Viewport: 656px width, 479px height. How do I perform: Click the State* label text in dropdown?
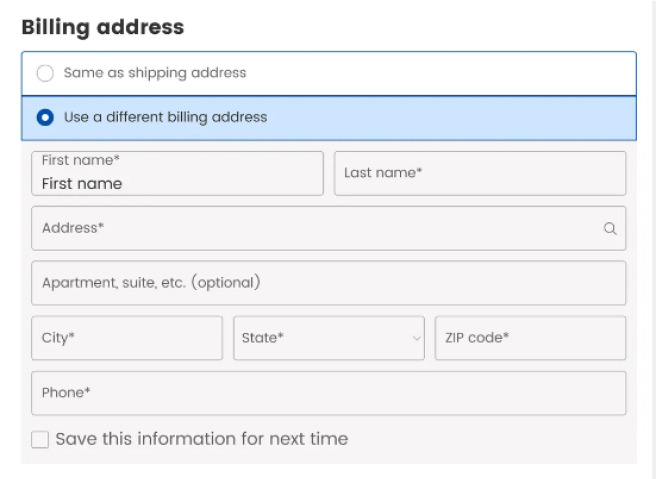tap(263, 338)
